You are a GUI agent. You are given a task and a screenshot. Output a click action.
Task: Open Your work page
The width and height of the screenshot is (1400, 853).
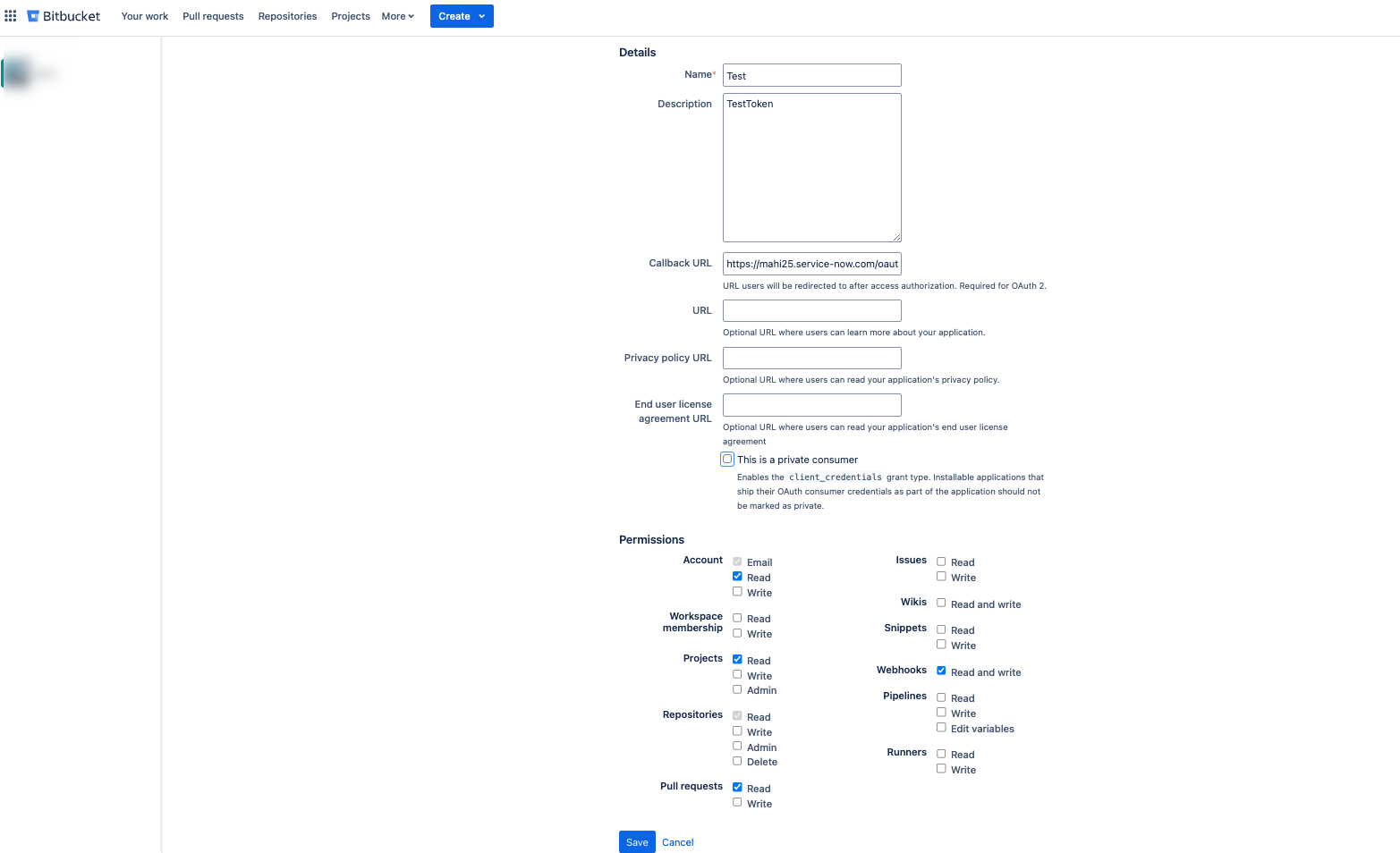(x=145, y=16)
